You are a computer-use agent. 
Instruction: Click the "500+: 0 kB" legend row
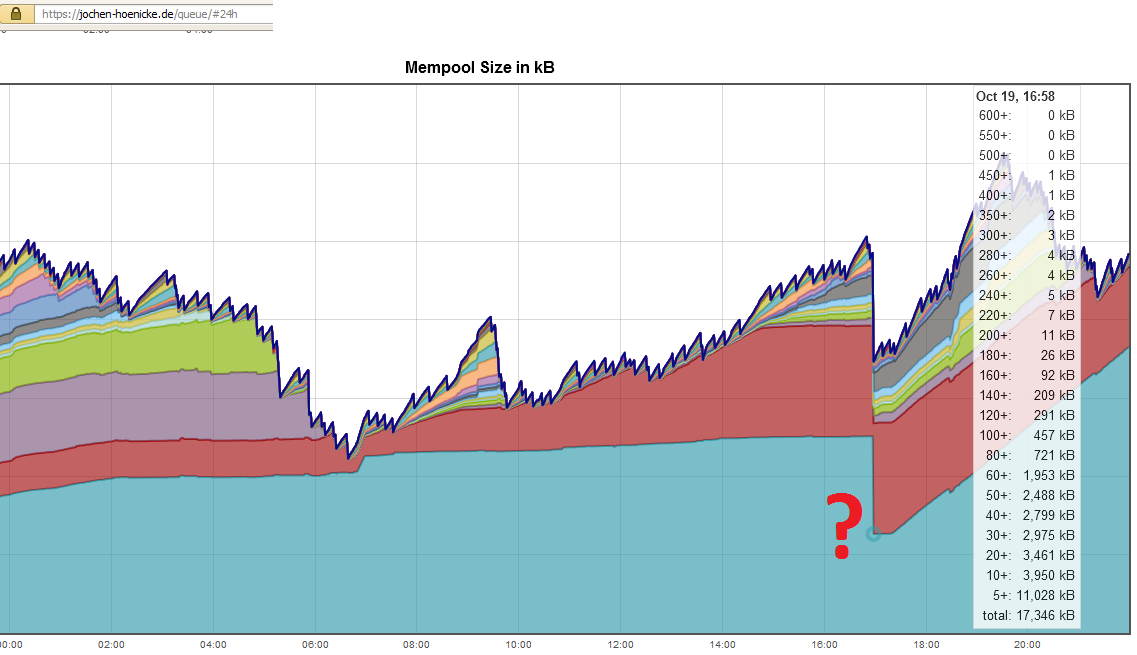(1026, 156)
